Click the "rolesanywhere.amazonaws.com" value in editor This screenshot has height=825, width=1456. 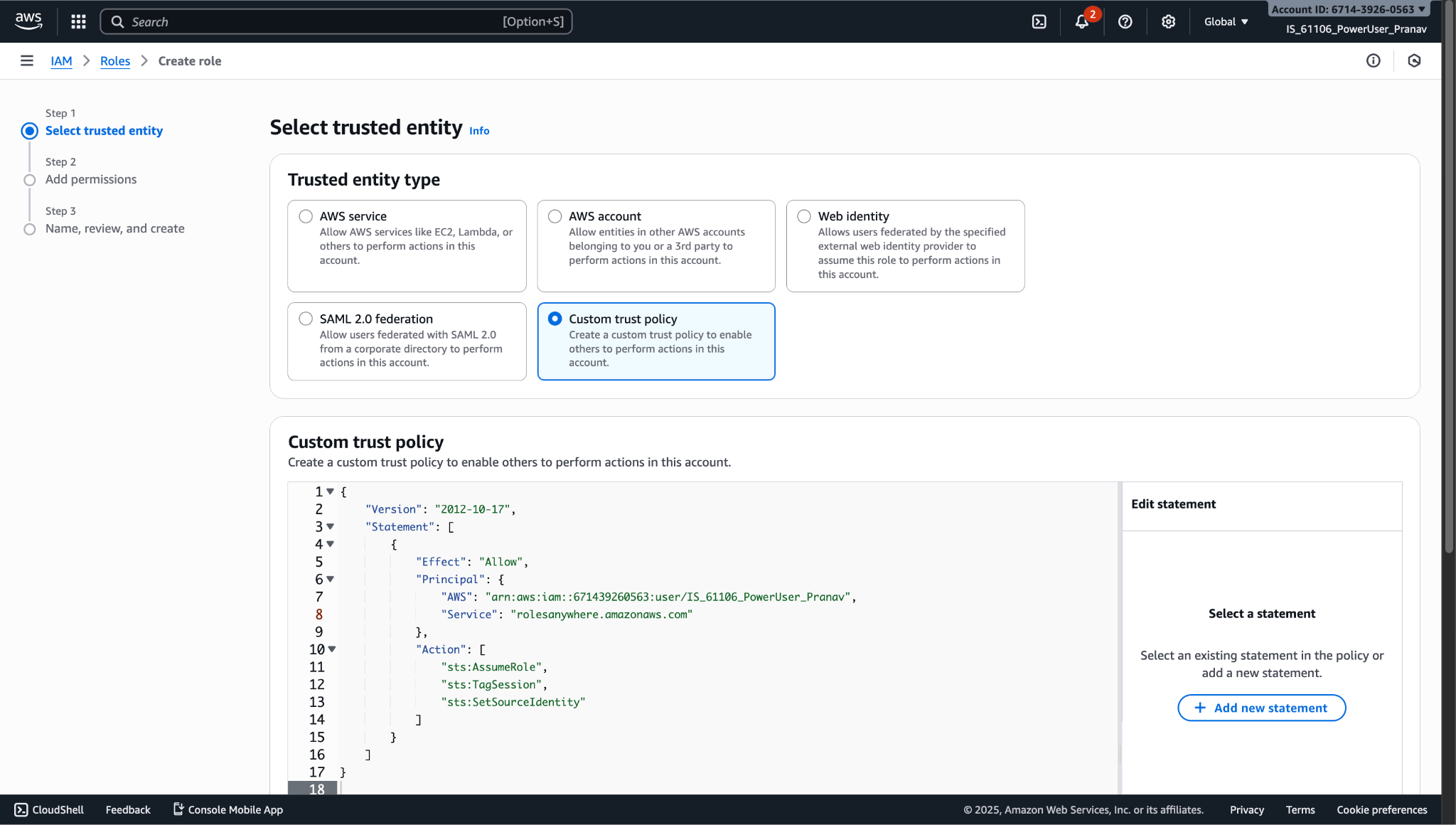click(x=601, y=614)
